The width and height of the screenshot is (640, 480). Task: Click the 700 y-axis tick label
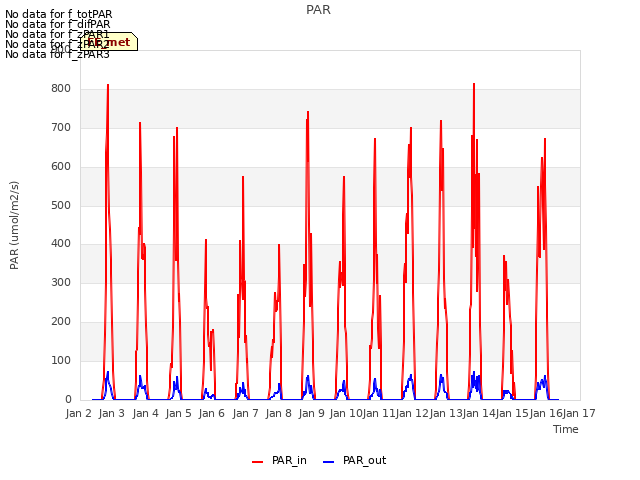(x=61, y=128)
